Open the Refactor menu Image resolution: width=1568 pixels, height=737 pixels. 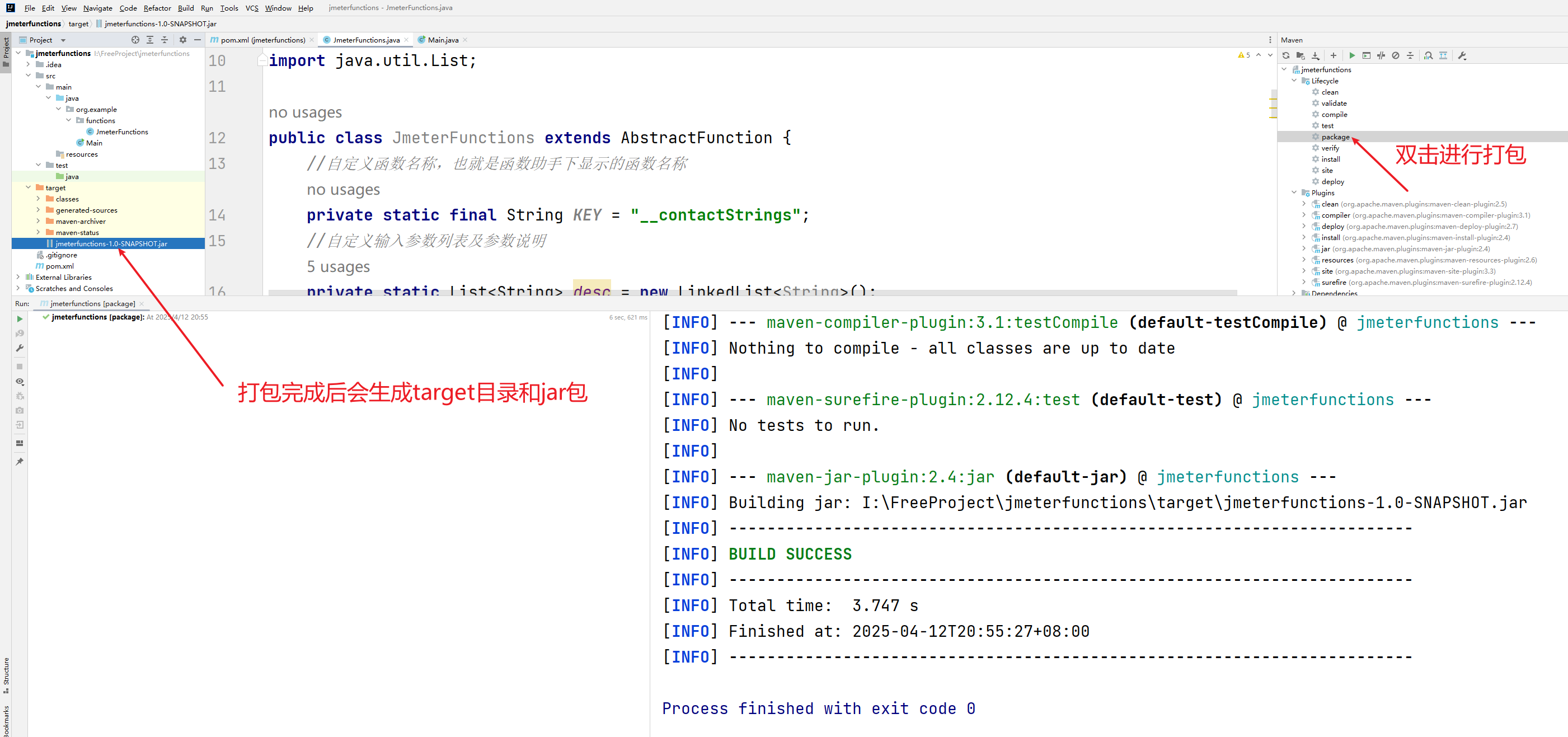coord(157,8)
